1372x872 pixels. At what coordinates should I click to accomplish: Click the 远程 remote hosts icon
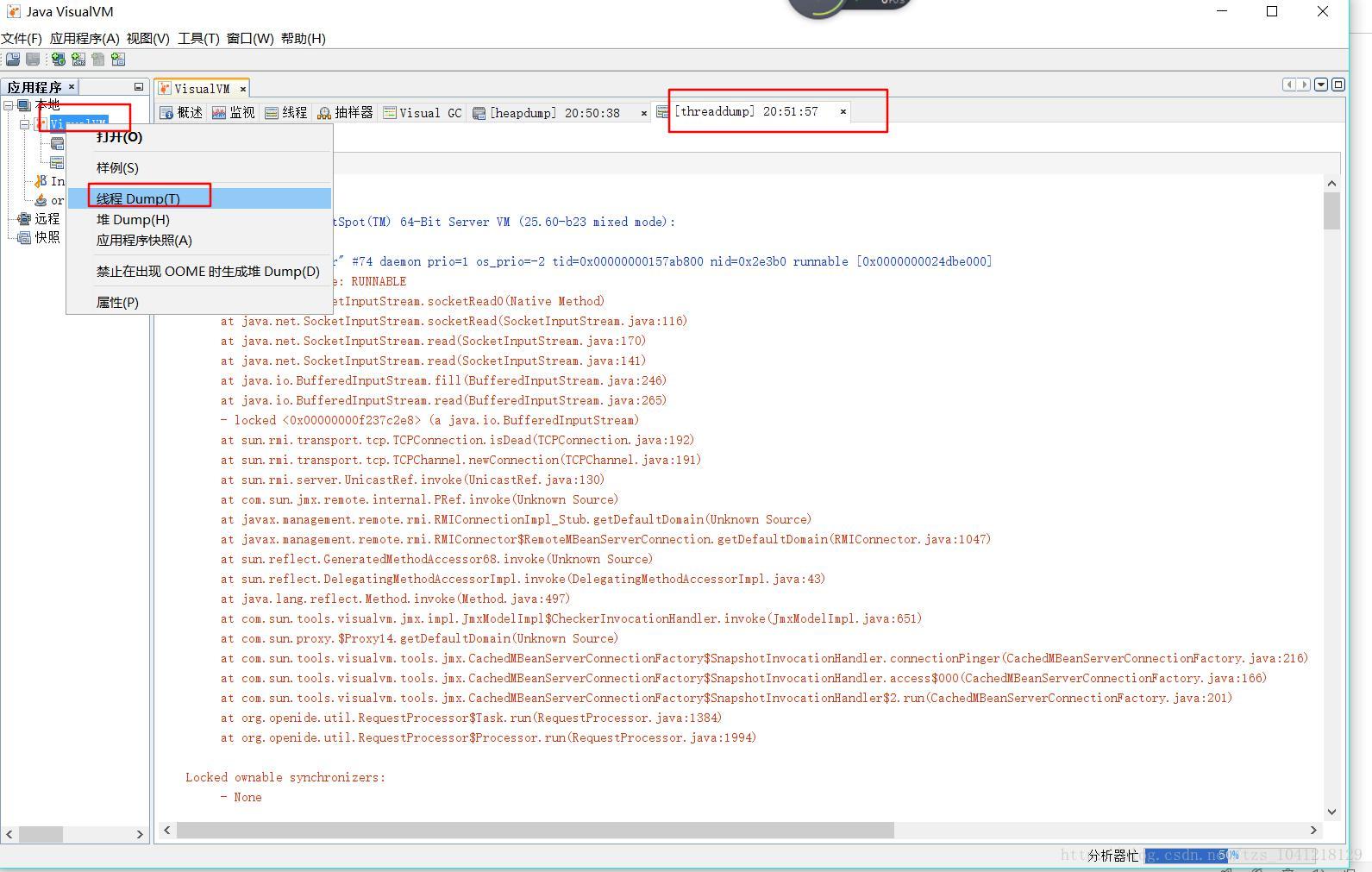24,219
